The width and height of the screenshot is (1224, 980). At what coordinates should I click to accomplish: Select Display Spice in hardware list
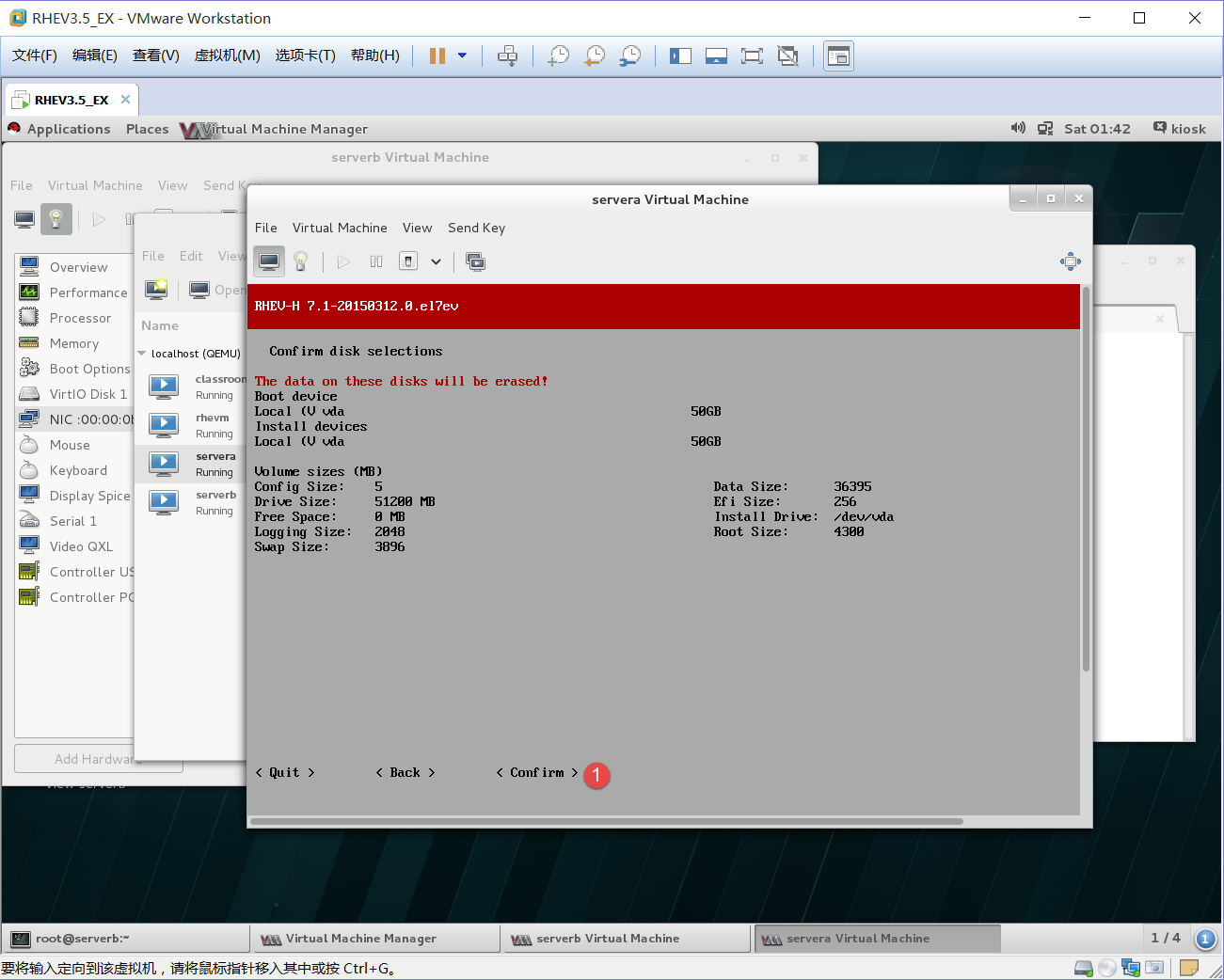[75, 496]
